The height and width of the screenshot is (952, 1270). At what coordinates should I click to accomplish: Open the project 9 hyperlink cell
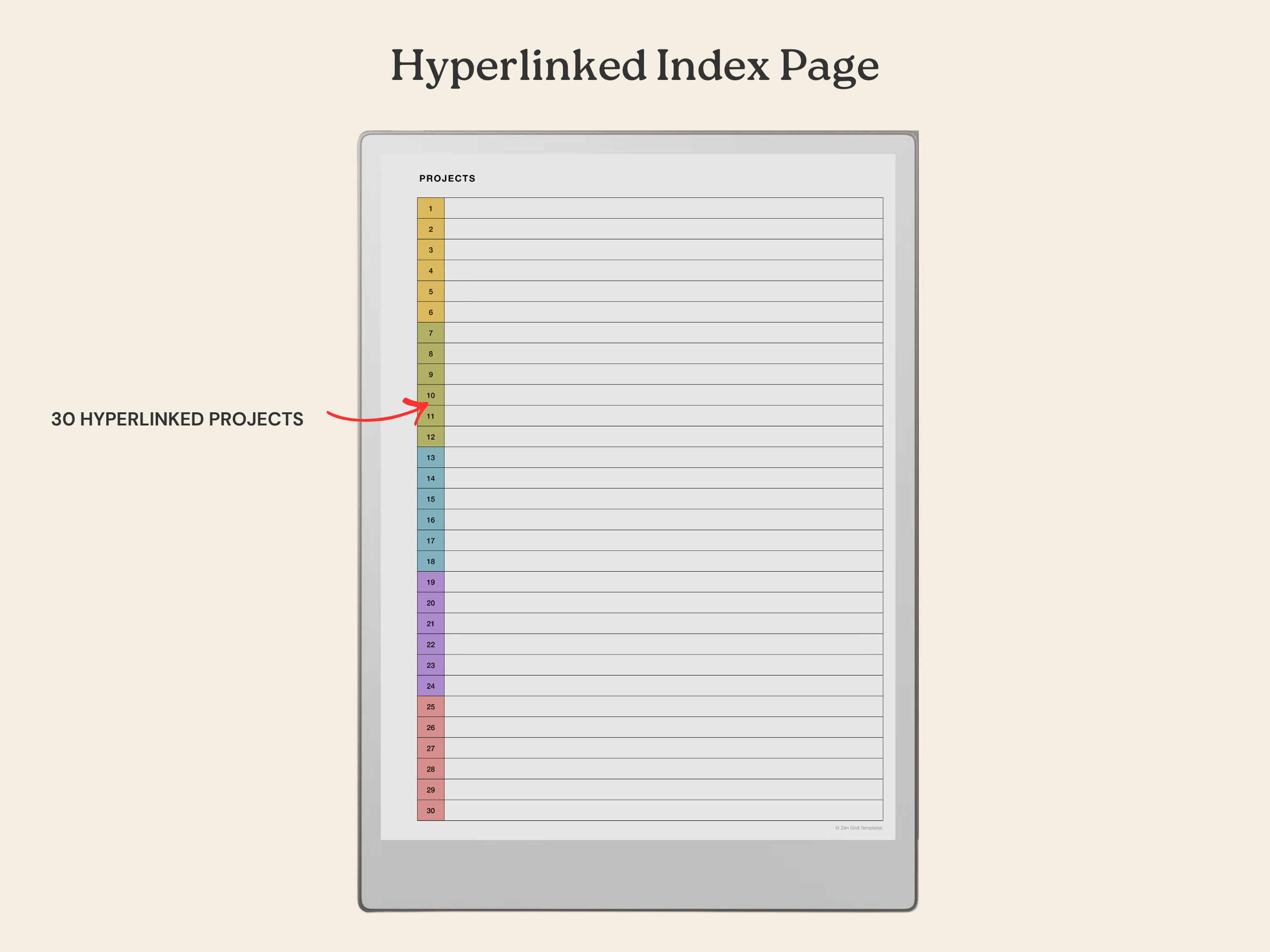pos(431,374)
